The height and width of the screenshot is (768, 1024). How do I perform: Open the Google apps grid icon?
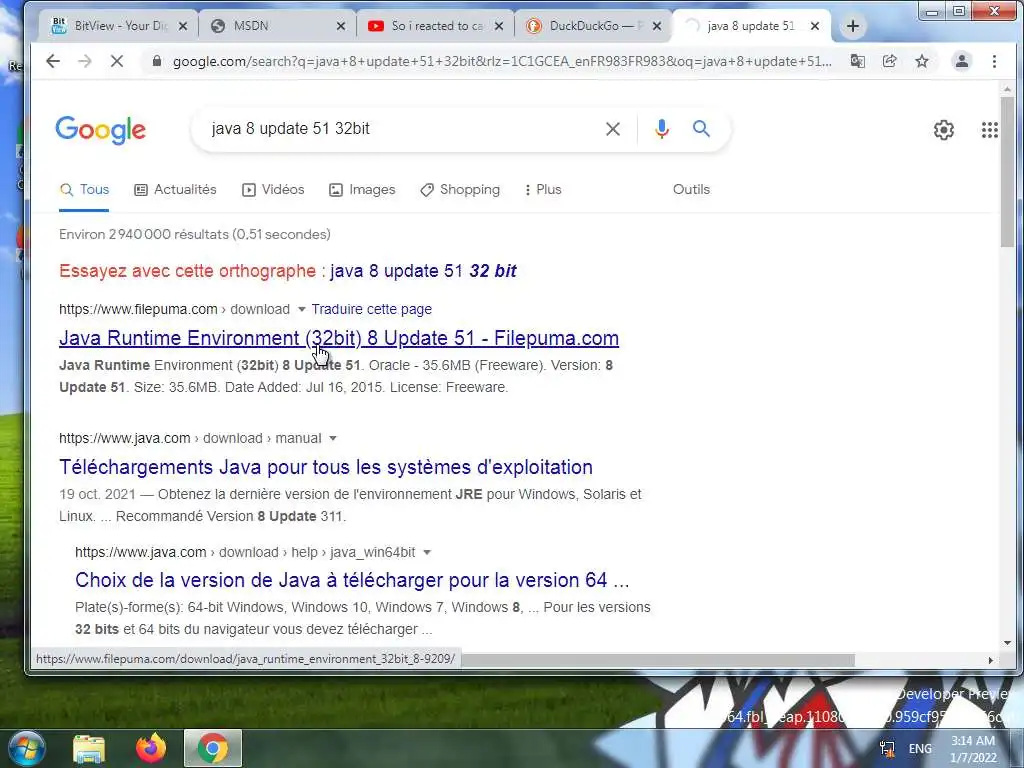tap(989, 130)
